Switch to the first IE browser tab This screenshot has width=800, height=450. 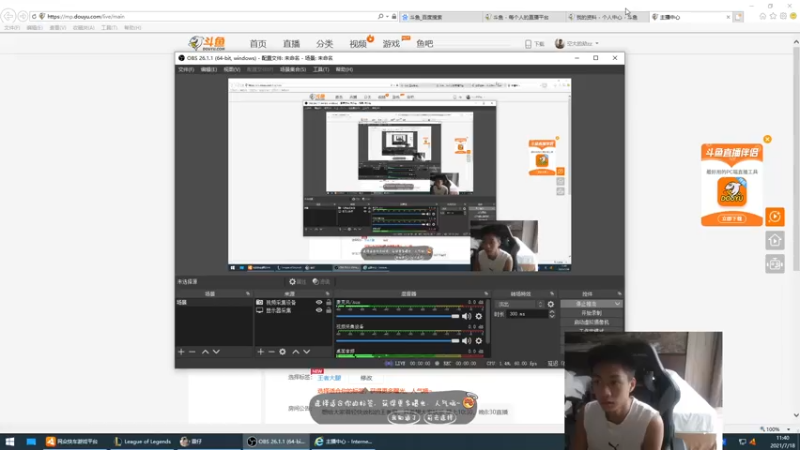point(441,17)
